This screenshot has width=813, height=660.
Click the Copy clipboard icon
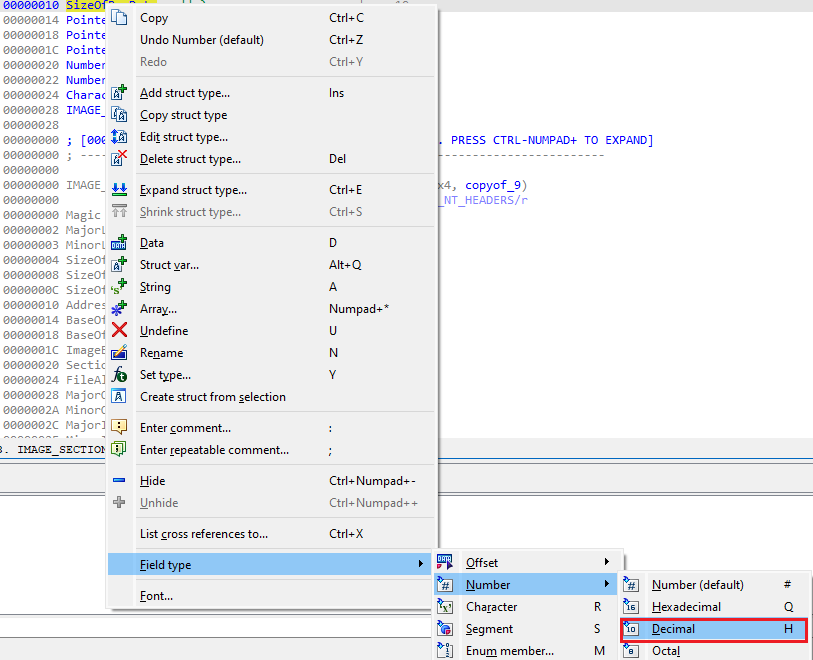click(119, 17)
